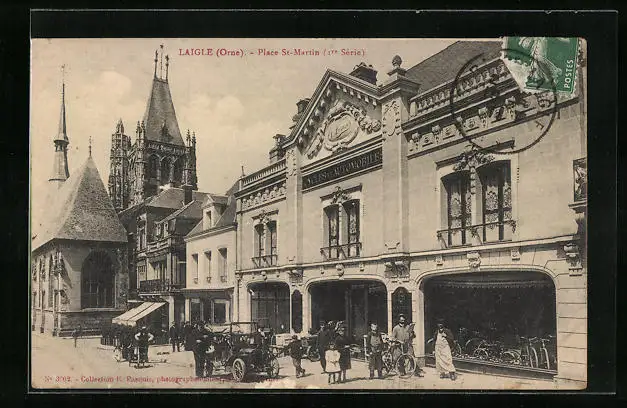This screenshot has height=408, width=627.
Task: Click the collection credit line at bottom
Action: [150, 379]
